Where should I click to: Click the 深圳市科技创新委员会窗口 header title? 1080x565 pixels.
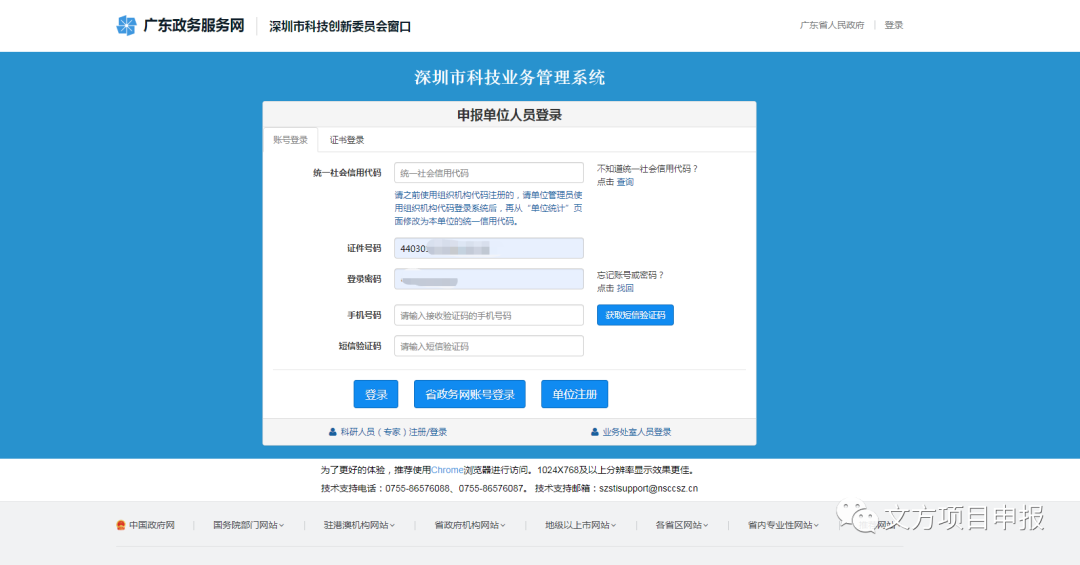coord(340,26)
